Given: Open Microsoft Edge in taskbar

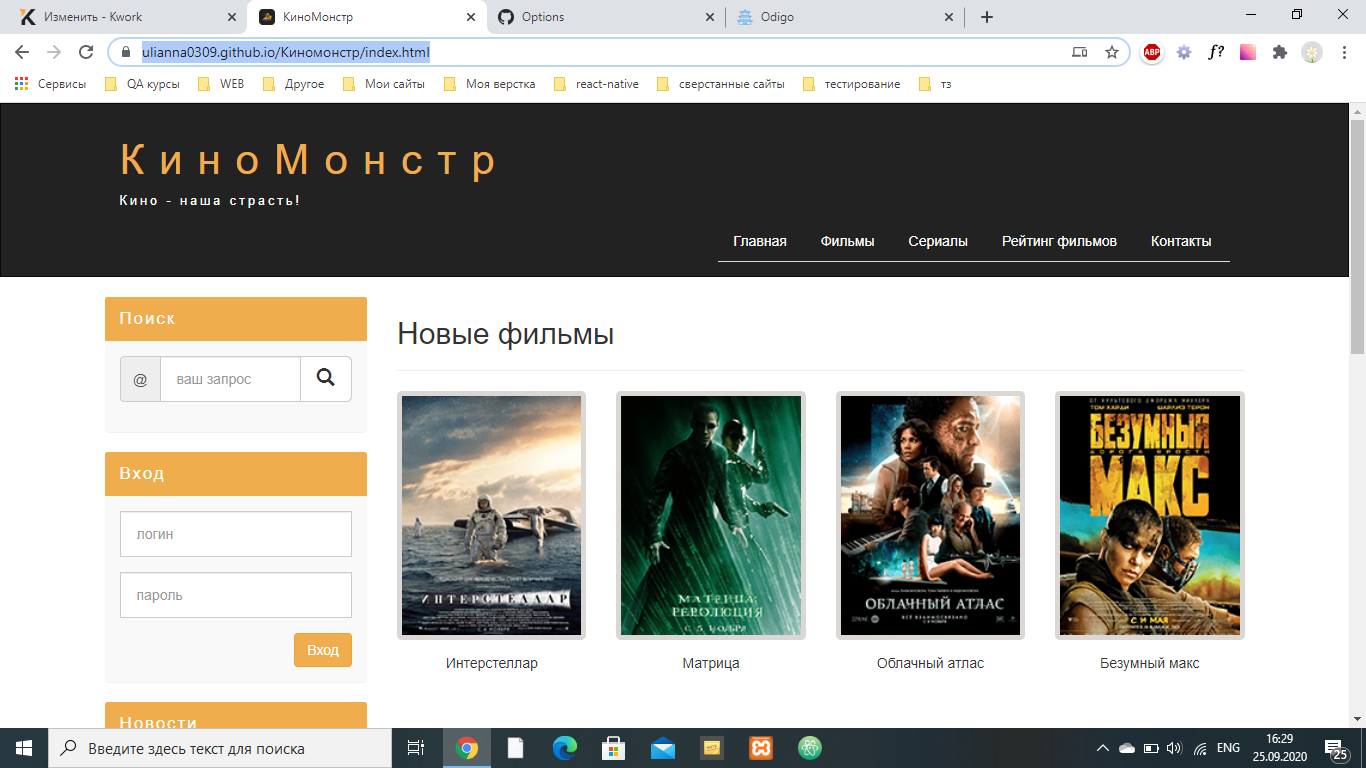Looking at the screenshot, I should [565, 748].
